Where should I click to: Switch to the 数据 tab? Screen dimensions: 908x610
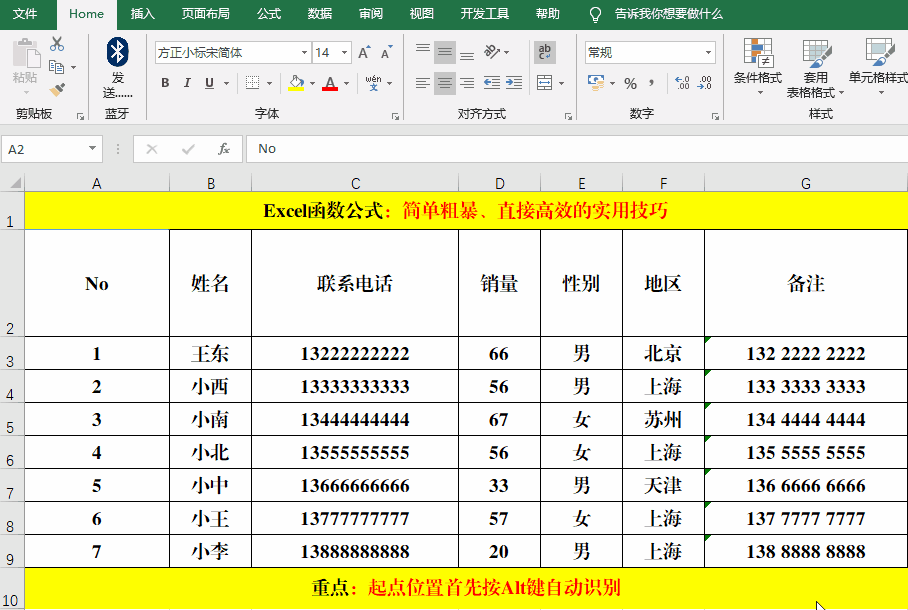pyautogui.click(x=320, y=13)
